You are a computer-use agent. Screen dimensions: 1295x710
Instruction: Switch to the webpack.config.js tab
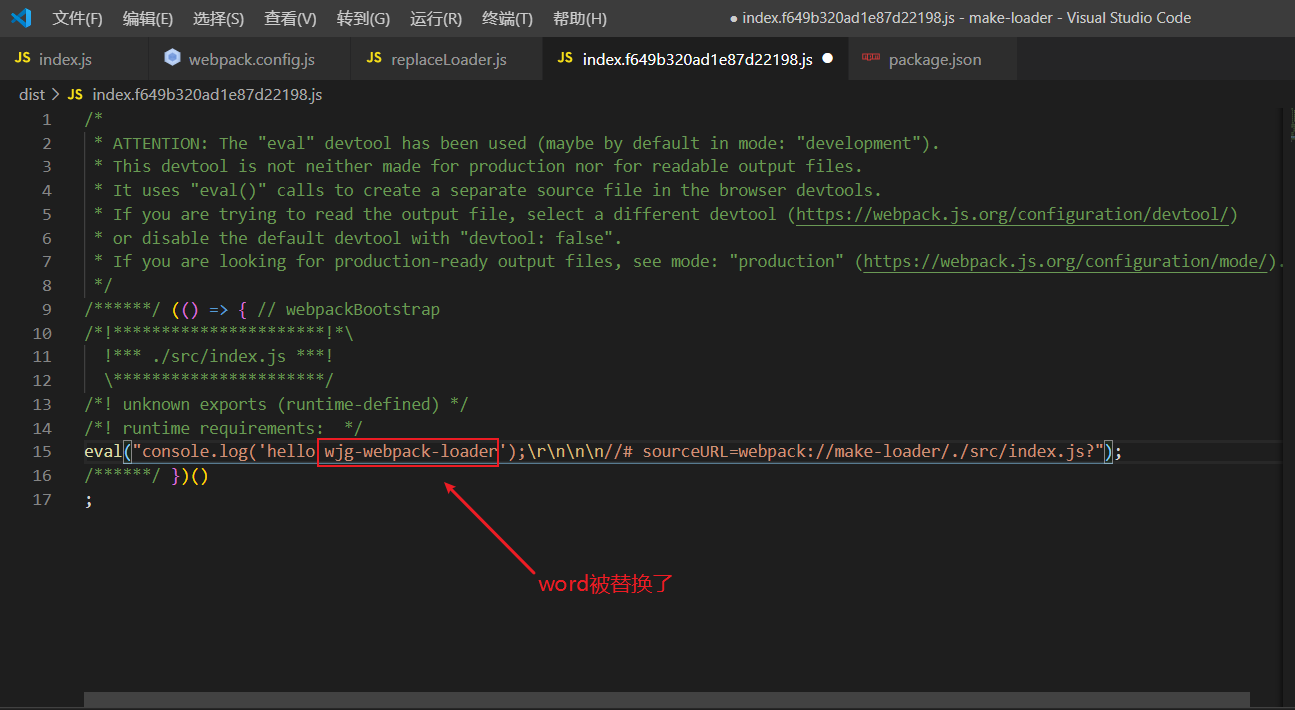pos(249,59)
